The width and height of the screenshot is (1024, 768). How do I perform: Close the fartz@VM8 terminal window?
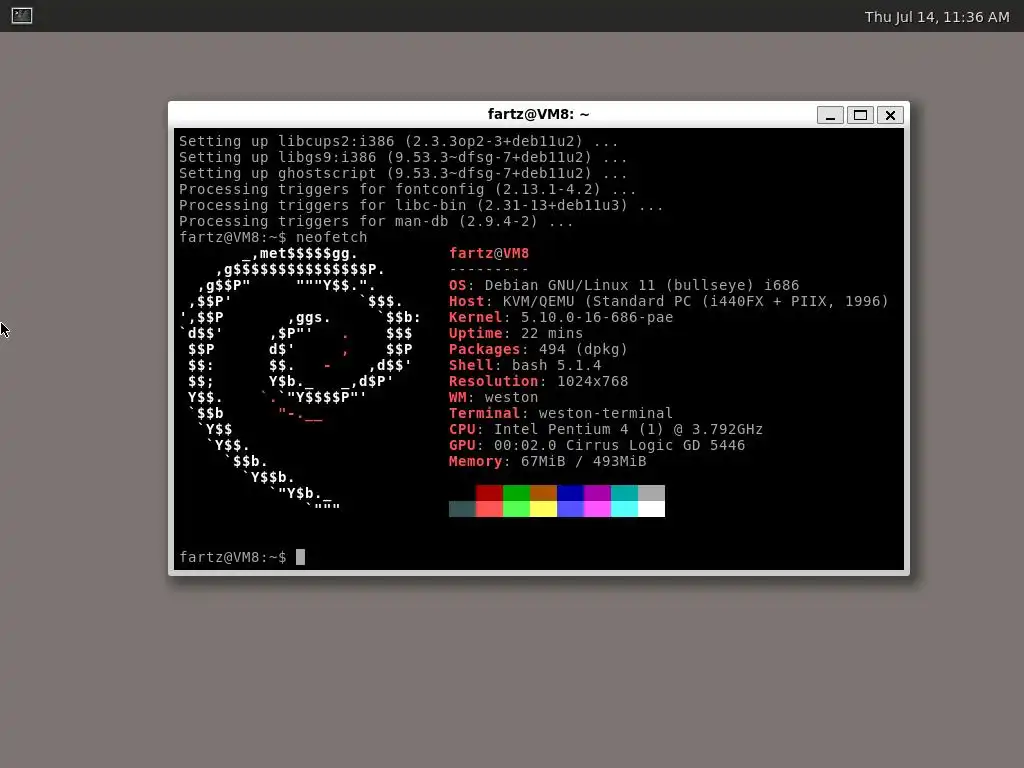click(890, 115)
